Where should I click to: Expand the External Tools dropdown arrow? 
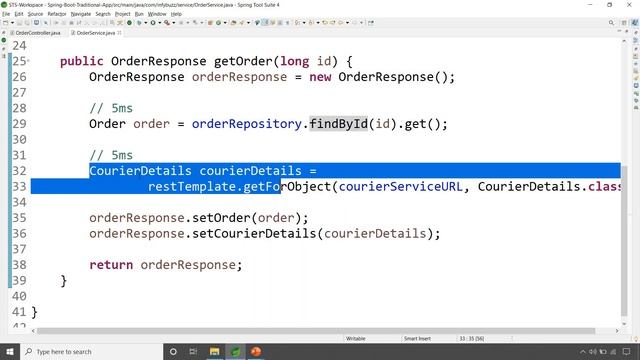click(173, 23)
